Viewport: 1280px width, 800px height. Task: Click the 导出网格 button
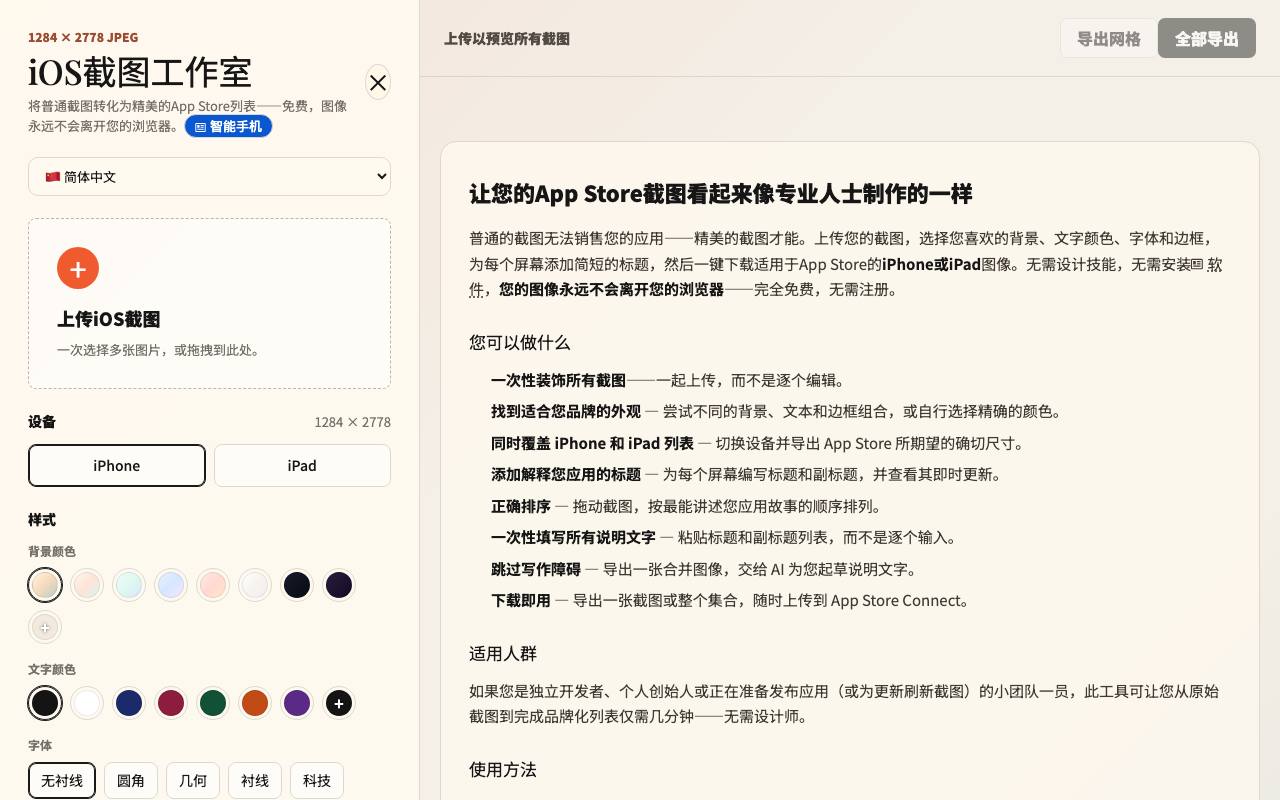1108,39
